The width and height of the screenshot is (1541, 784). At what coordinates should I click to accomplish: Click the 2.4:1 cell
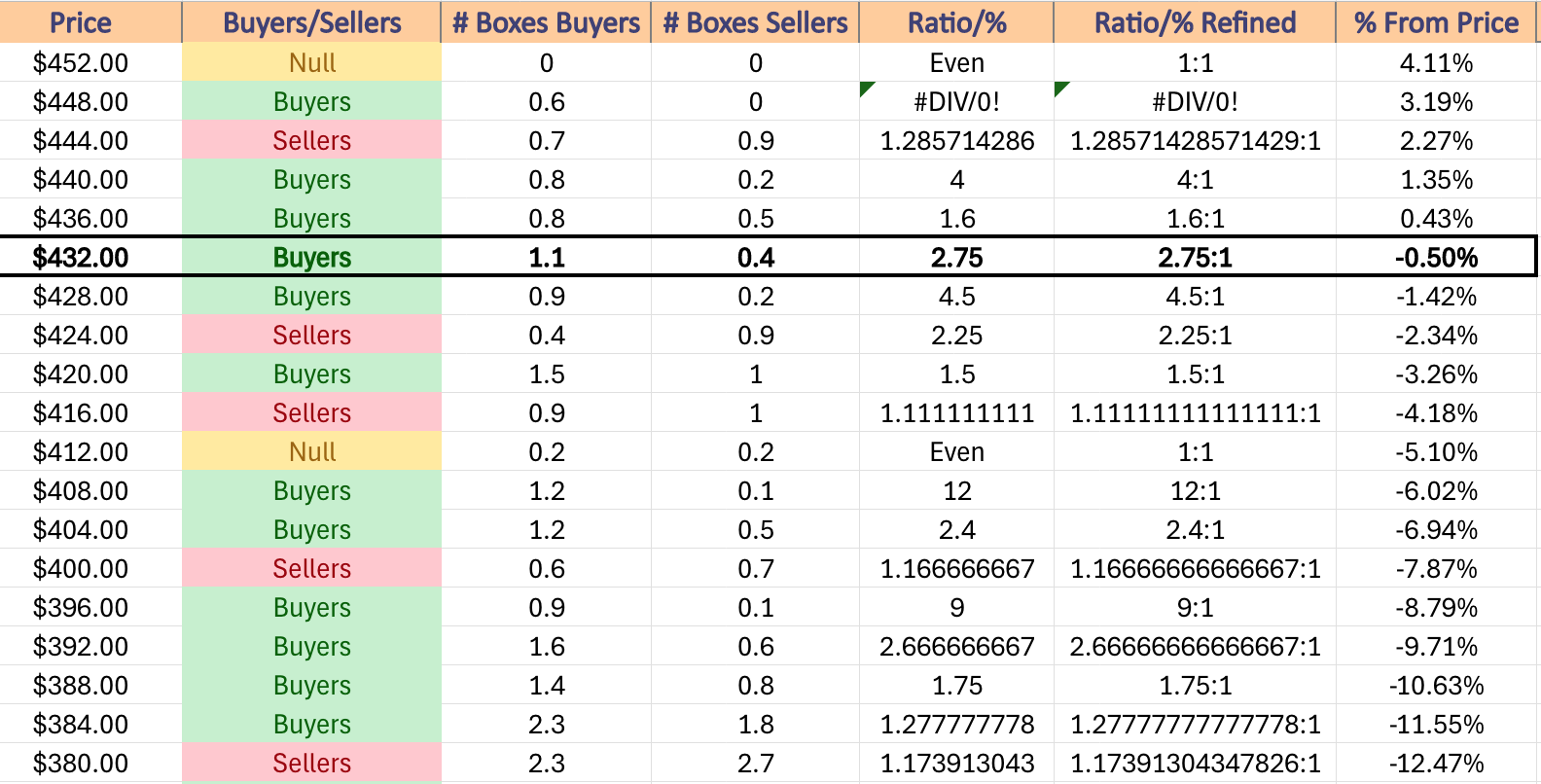tap(1195, 529)
